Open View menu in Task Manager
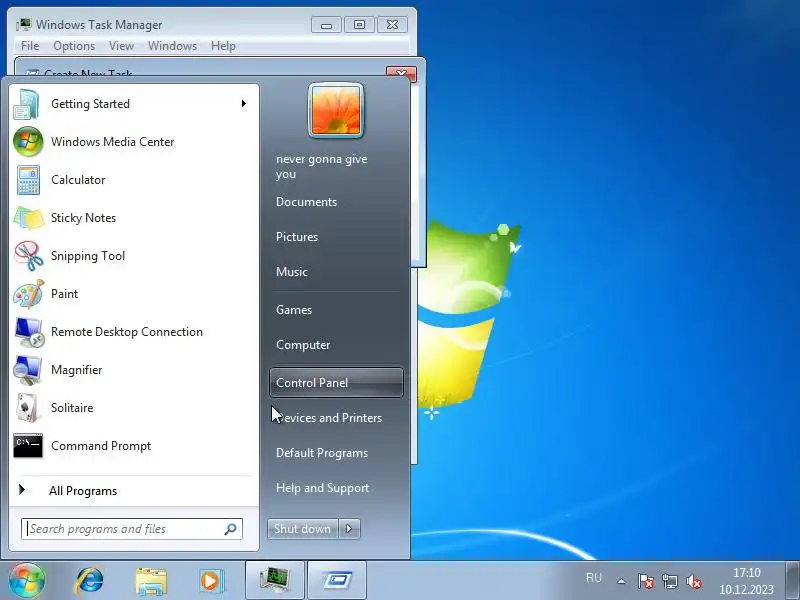800x600 pixels. (121, 46)
